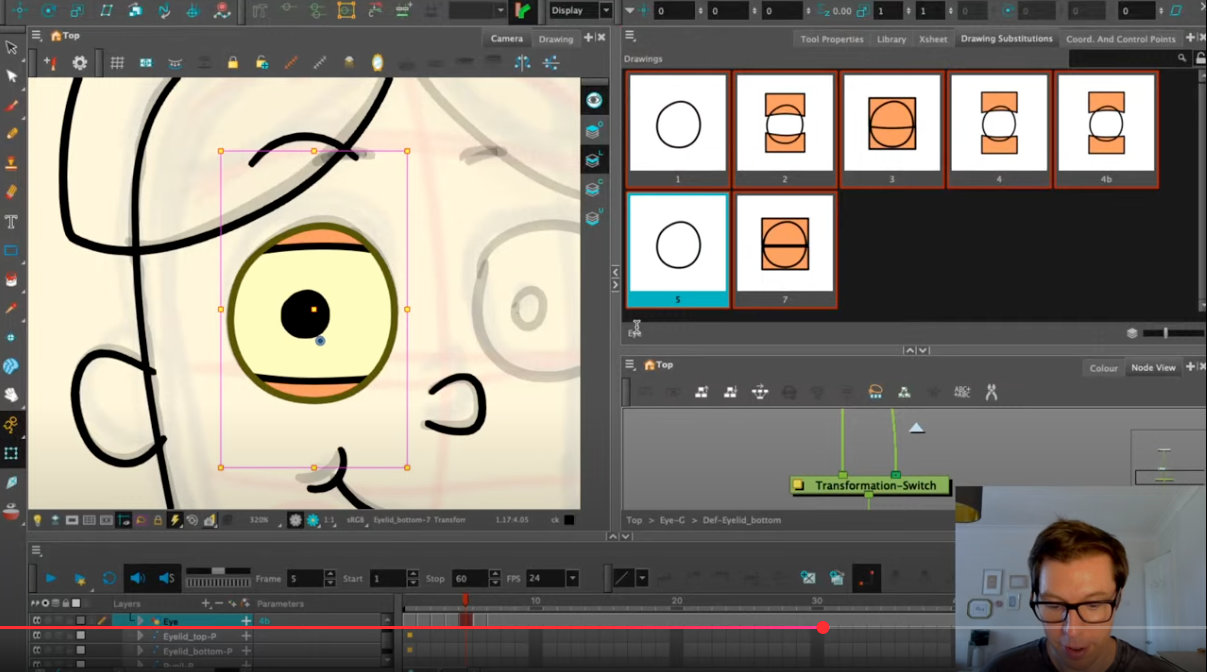
Task: Select the Transform tool in the left toolbar
Action: pyautogui.click(x=12, y=75)
